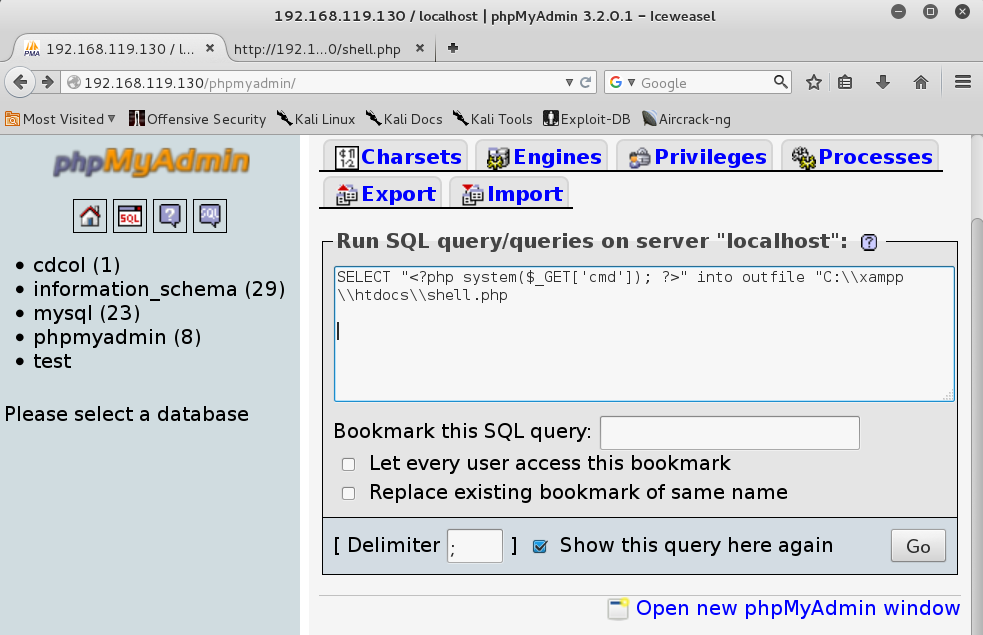Open the browser hamburger menu
This screenshot has width=983, height=635.
coord(963,82)
